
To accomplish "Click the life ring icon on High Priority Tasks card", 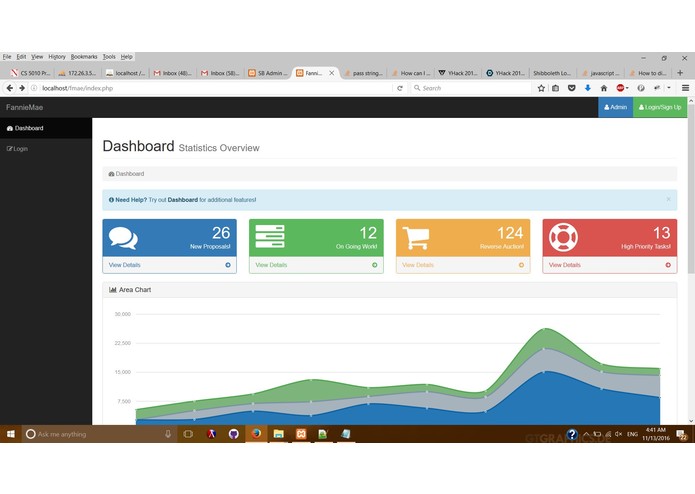I will coord(563,237).
